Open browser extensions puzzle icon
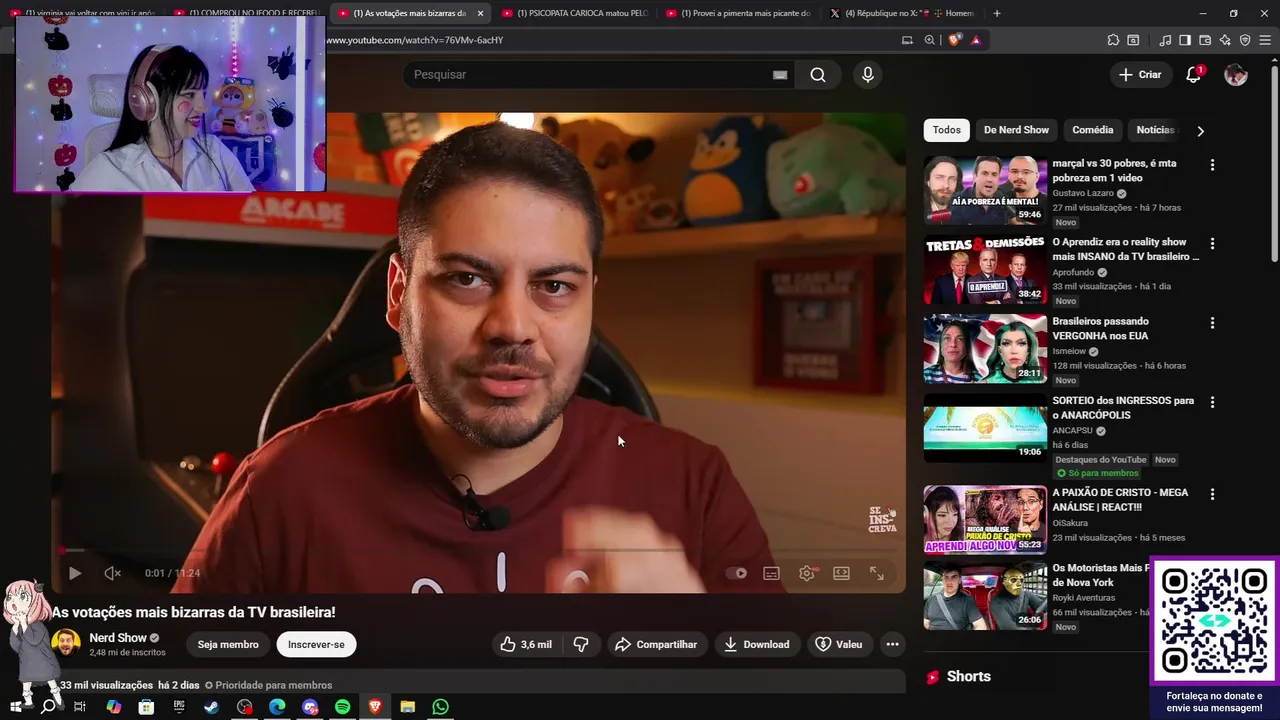This screenshot has width=1280, height=720. pos(1113,40)
